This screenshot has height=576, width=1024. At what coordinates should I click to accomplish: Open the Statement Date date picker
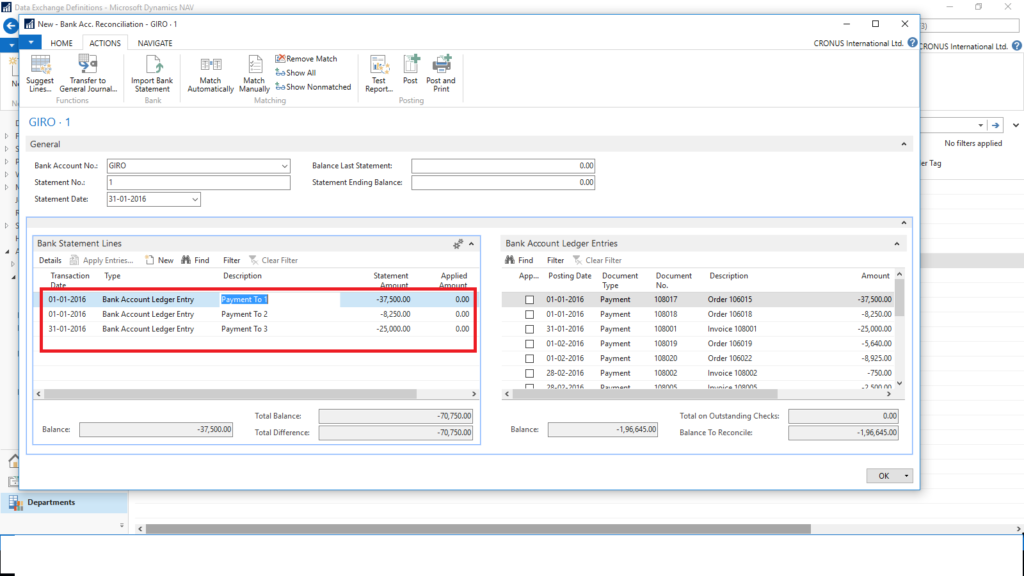(x=192, y=199)
